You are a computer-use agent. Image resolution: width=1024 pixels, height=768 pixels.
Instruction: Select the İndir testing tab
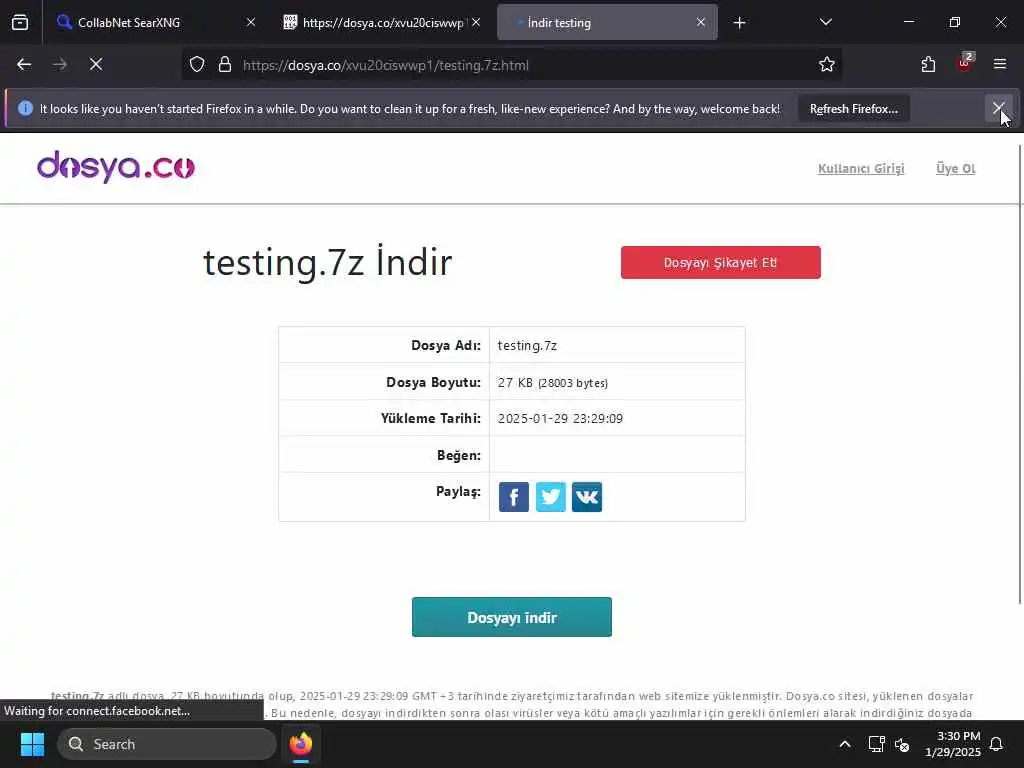[607, 22]
